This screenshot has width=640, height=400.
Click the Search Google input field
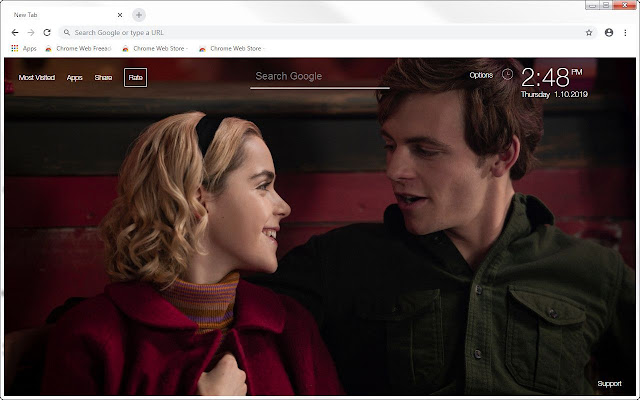click(320, 77)
